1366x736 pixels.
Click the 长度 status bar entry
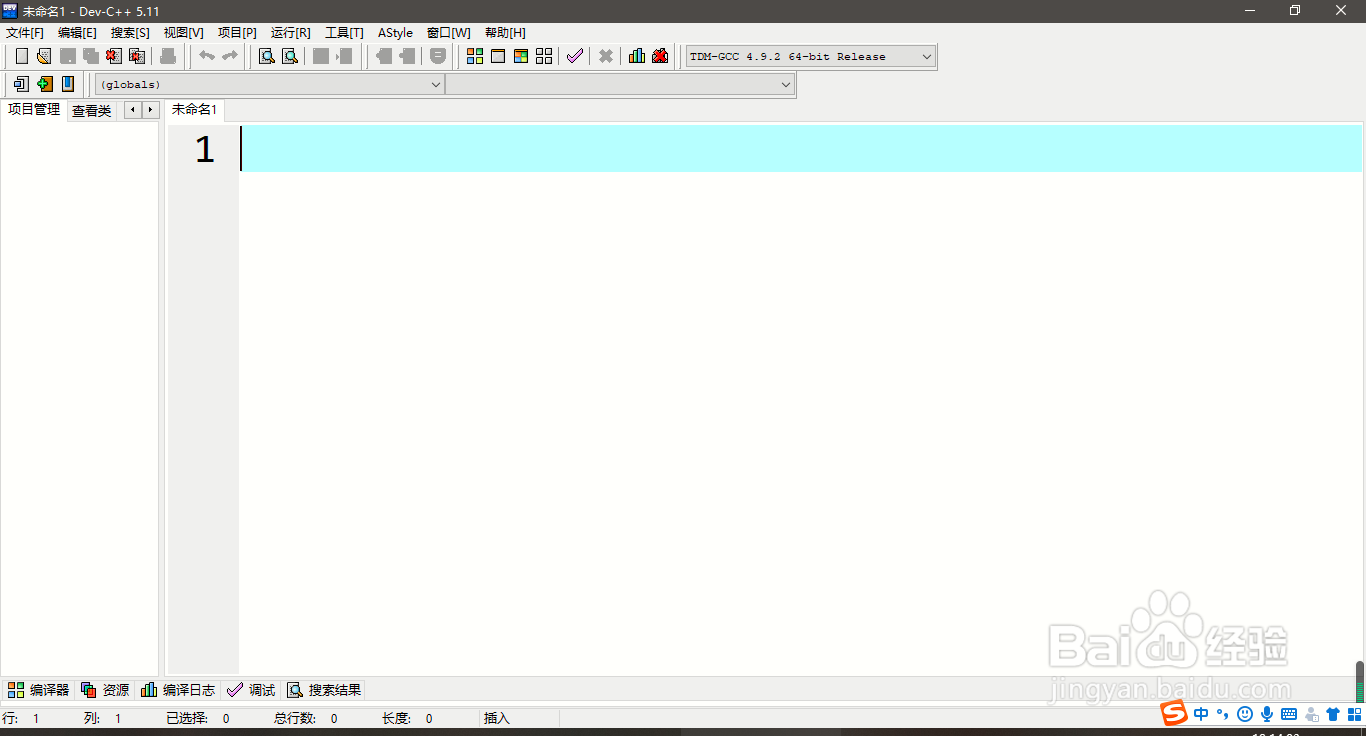407,718
